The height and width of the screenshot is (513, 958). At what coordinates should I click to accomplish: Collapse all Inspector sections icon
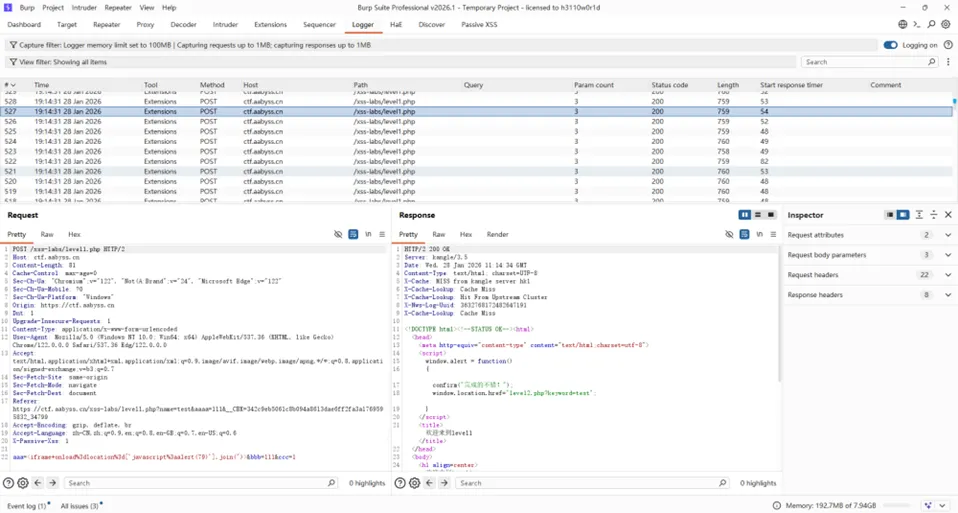point(934,215)
